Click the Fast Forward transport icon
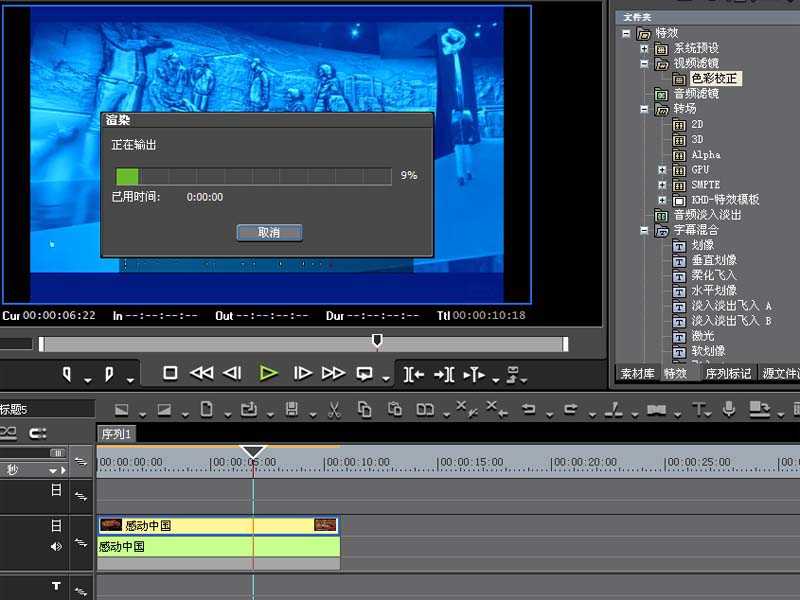Viewport: 800px width, 600px height. 333,373
